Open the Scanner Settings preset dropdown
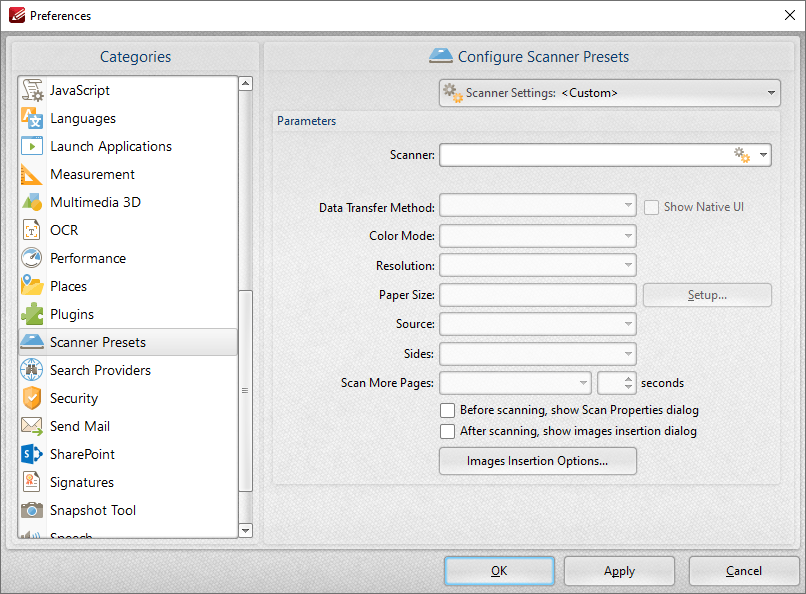The height and width of the screenshot is (594, 806). coord(610,93)
